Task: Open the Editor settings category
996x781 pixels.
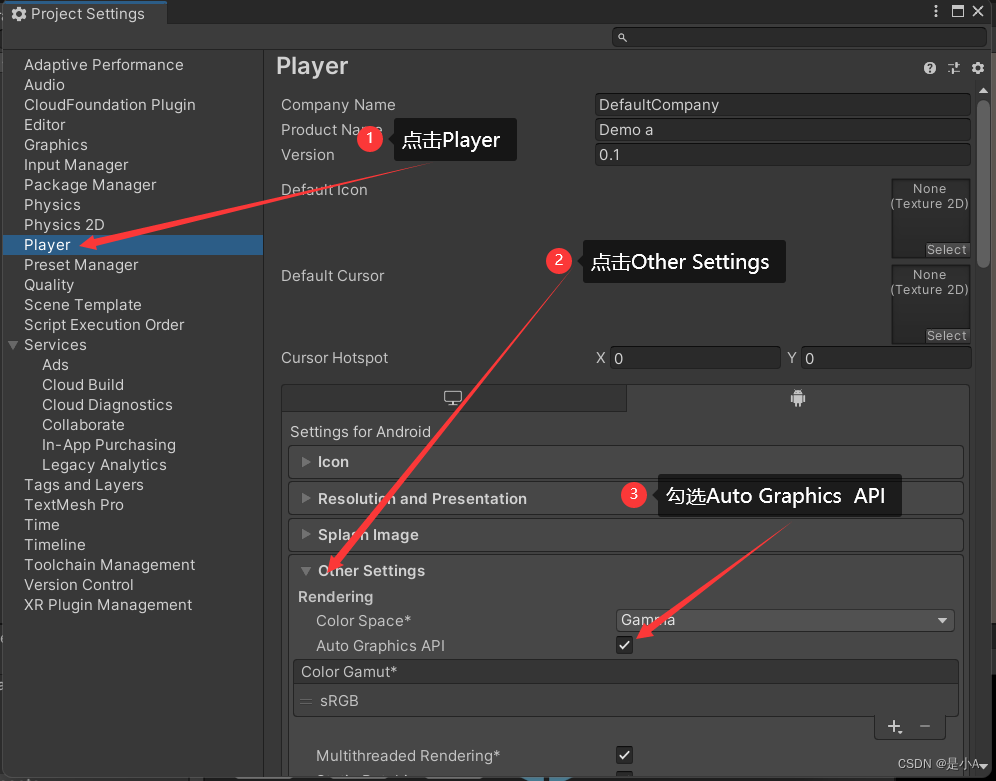Action: pyautogui.click(x=44, y=124)
